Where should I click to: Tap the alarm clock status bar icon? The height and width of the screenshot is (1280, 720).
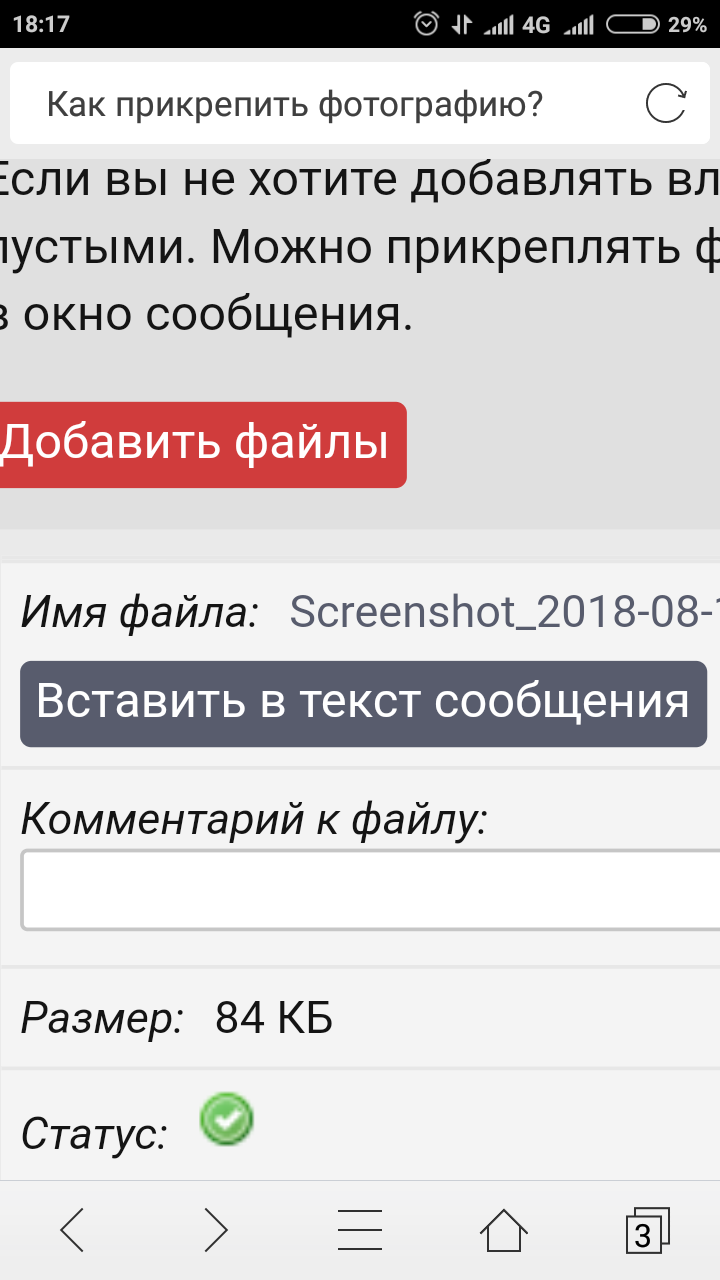[427, 24]
